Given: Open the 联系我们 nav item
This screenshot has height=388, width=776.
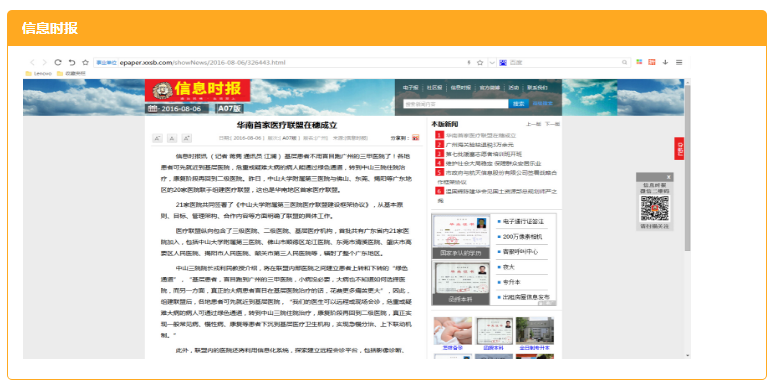Looking at the screenshot, I should point(537,88).
